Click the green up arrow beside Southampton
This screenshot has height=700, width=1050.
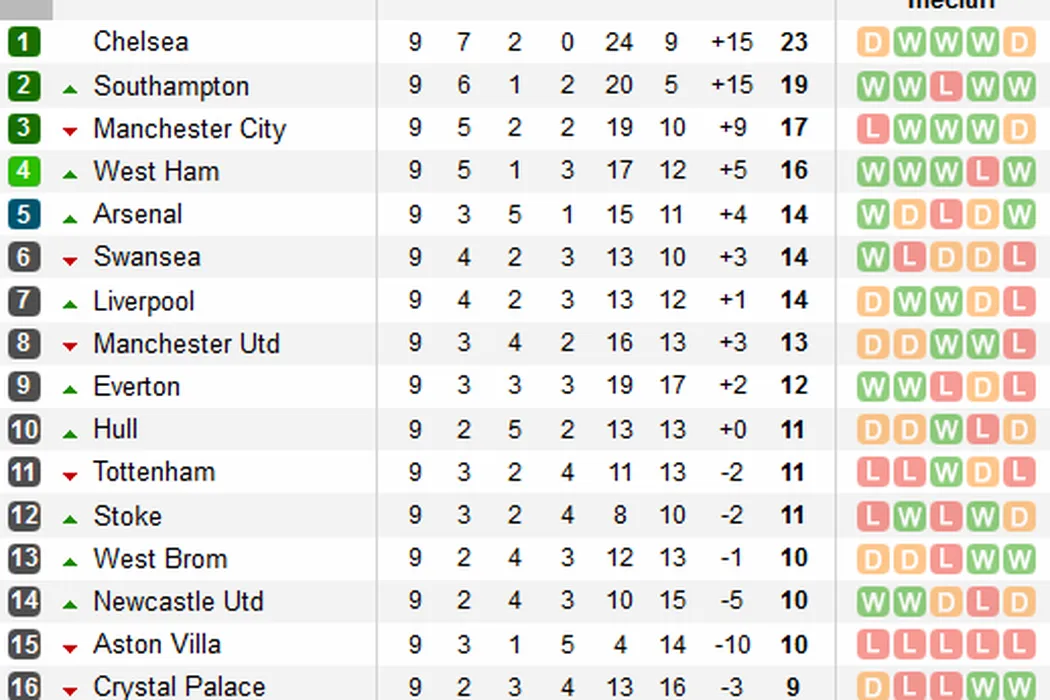[x=69, y=89]
